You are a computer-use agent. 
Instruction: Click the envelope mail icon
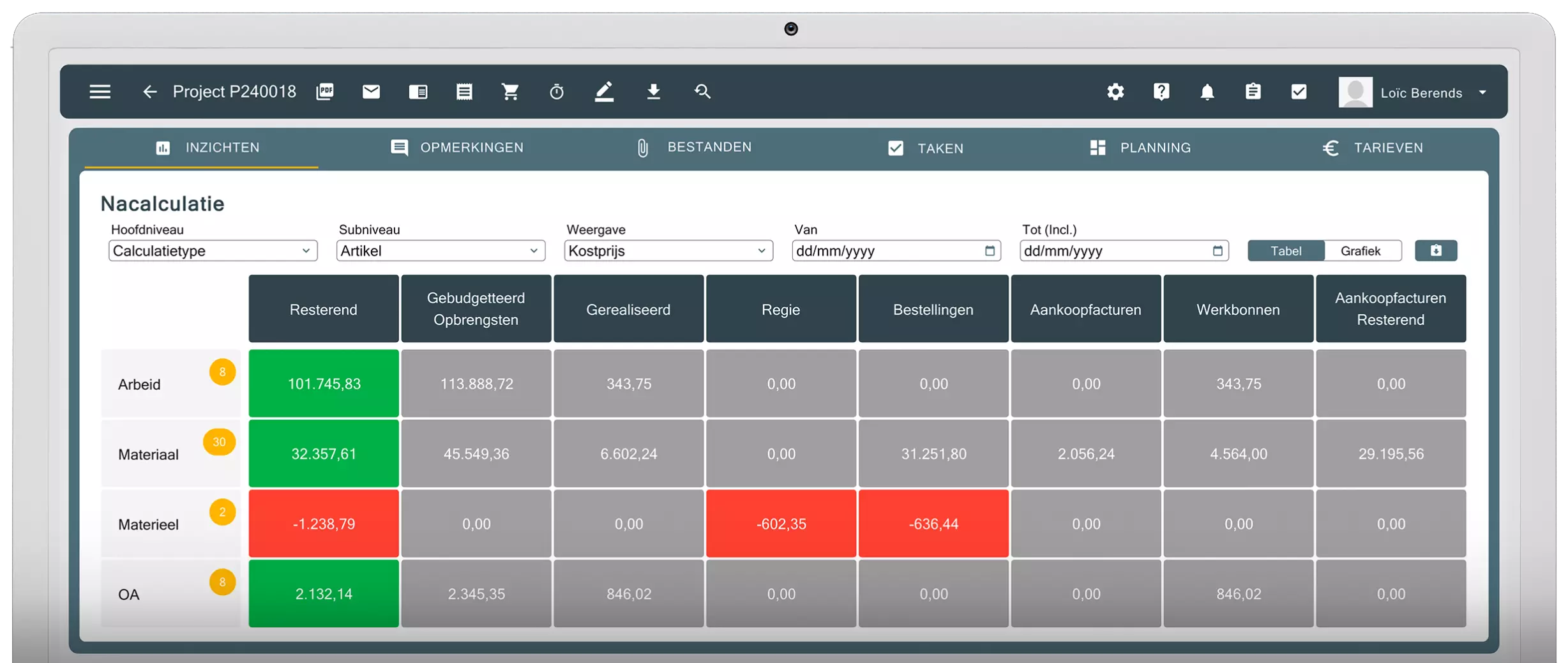click(x=371, y=92)
